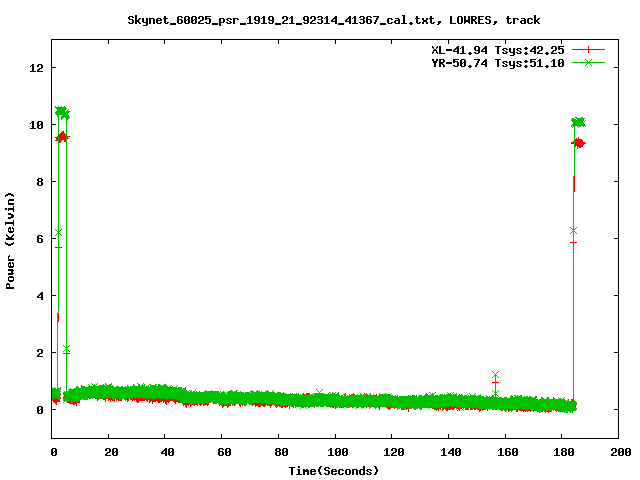This screenshot has height=480, width=640.
Task: Click the plot title Skynet_60025_psr_1919_21_92314_41367_cal.txt
Action: [x=281, y=20]
